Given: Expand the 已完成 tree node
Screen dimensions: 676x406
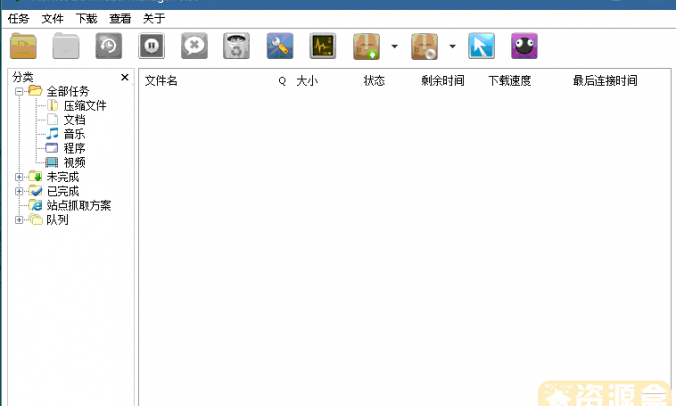Looking at the screenshot, I should 19,191.
